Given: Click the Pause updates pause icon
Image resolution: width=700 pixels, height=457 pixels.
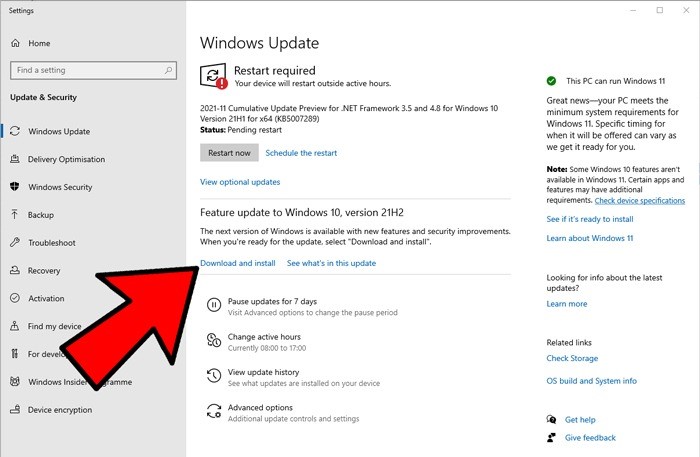Looking at the screenshot, I should tap(214, 305).
